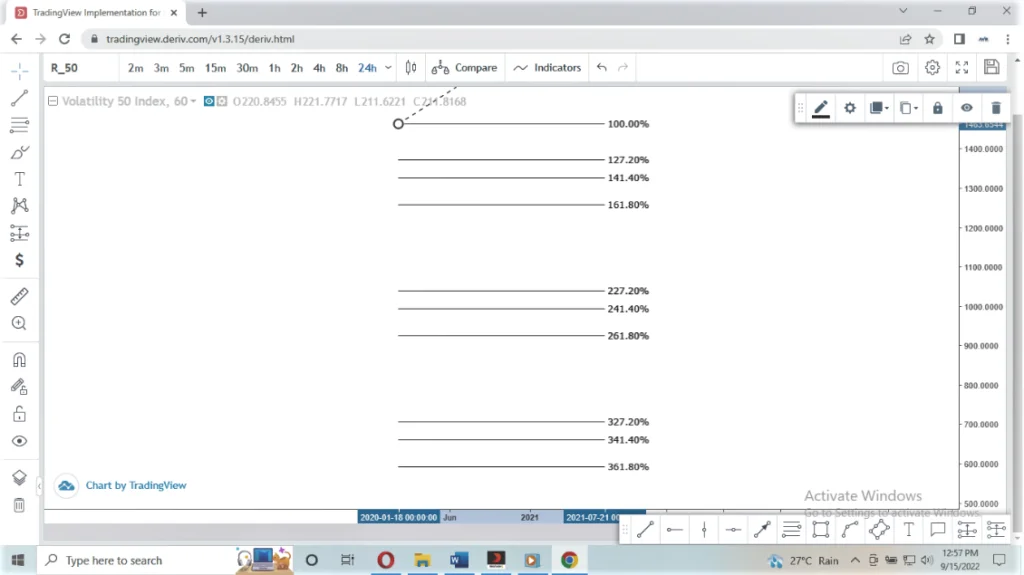
Task: Select the crosshair cursor tool
Action: [20, 71]
